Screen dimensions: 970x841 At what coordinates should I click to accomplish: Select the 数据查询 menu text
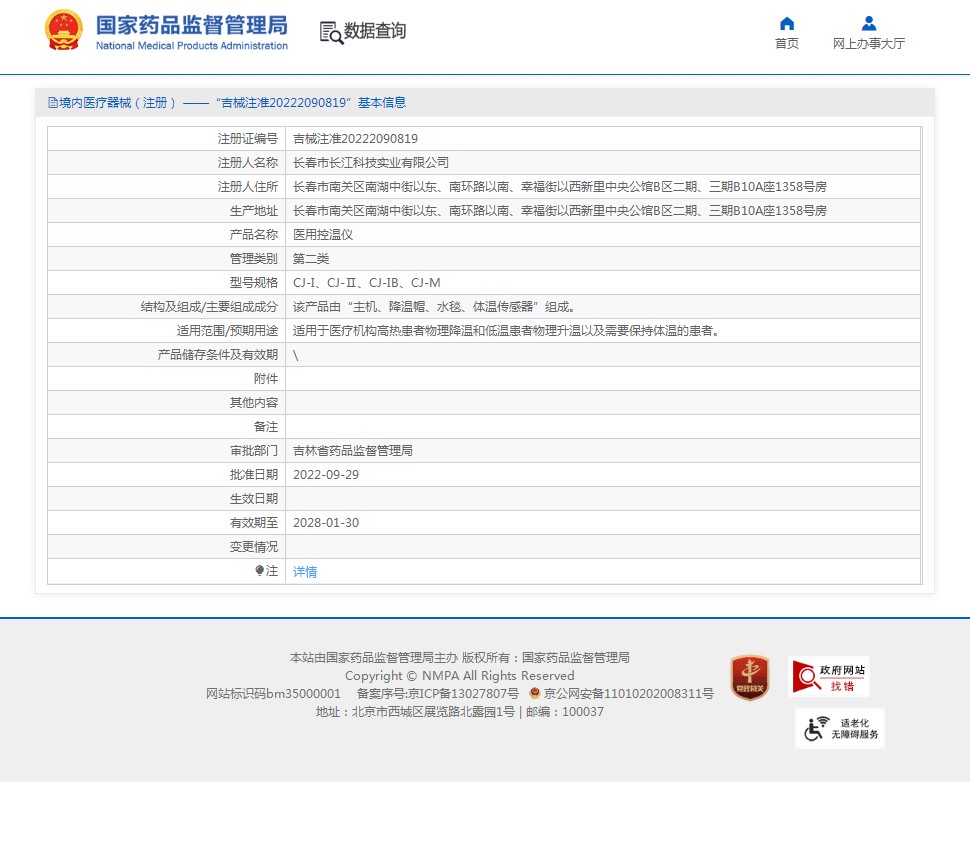pyautogui.click(x=375, y=30)
